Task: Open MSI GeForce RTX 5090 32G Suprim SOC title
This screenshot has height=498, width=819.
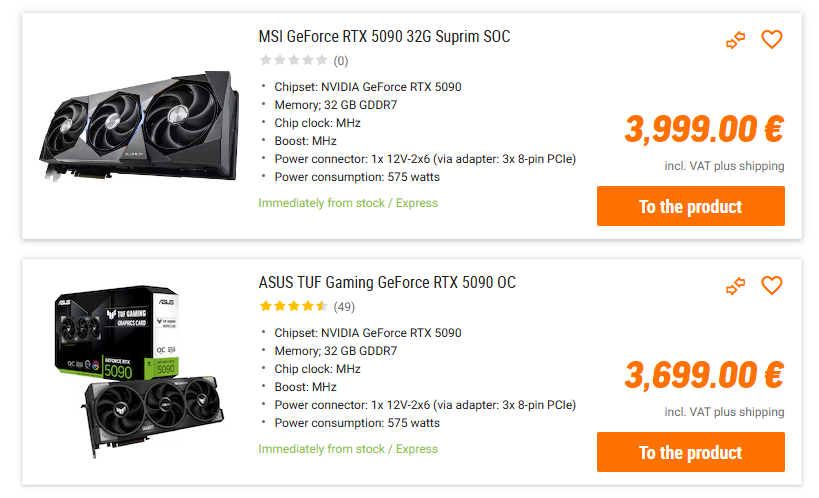Action: pos(384,37)
